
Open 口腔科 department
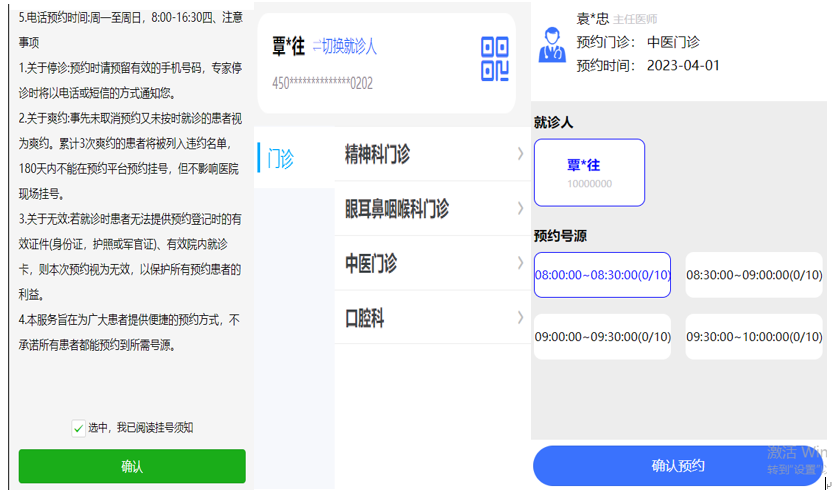pos(432,318)
